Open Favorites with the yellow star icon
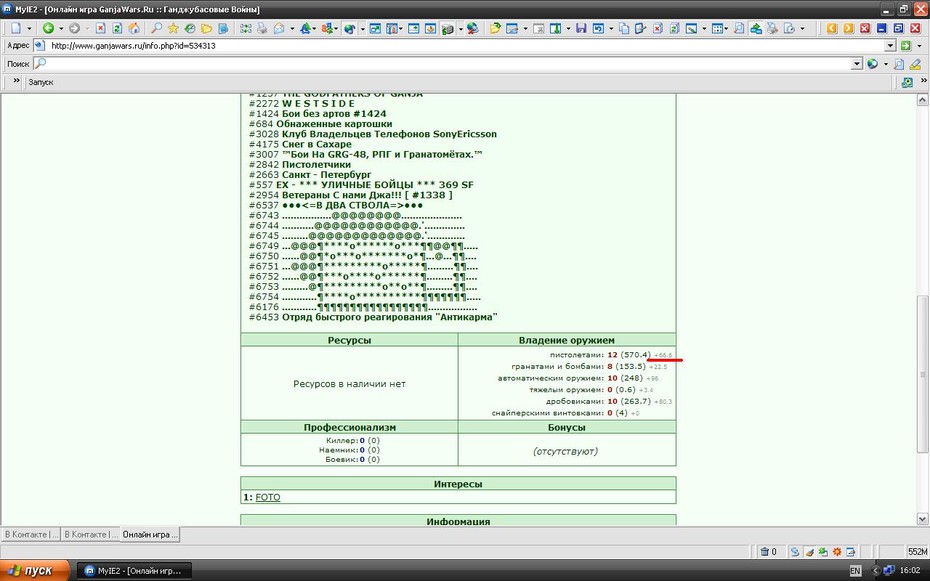930x581 pixels. pyautogui.click(x=173, y=28)
